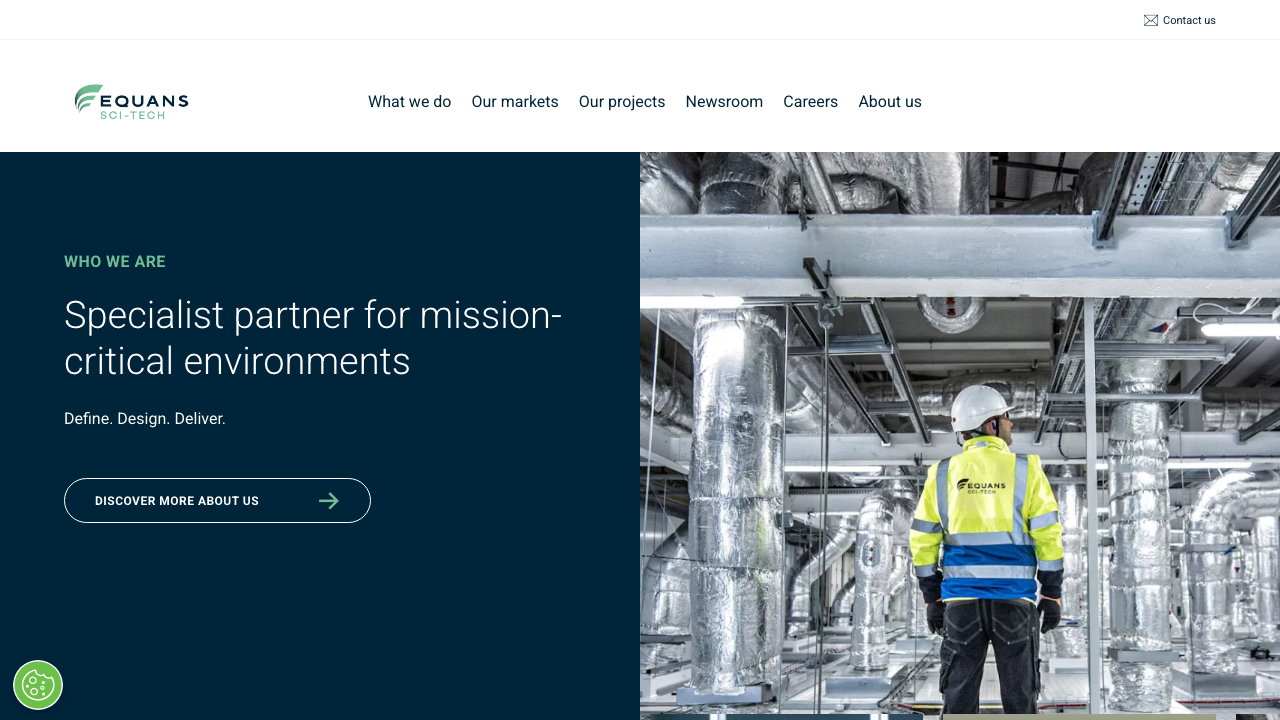This screenshot has width=1280, height=720.
Task: Open cookie preferences via green cookie icon
Action: point(37,685)
